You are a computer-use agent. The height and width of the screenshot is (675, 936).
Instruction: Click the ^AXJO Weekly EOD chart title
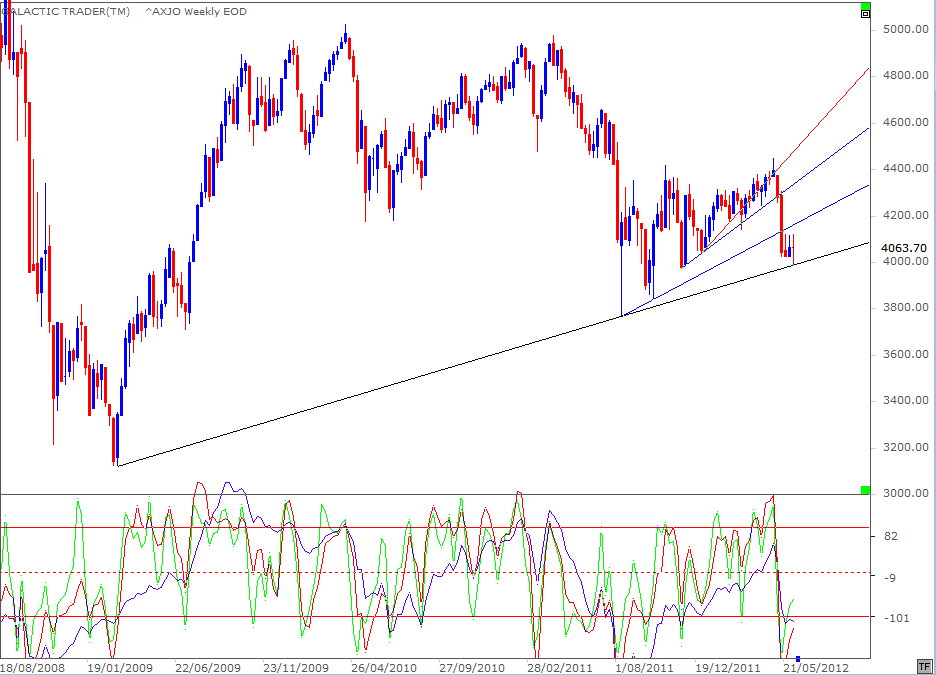[x=196, y=11]
